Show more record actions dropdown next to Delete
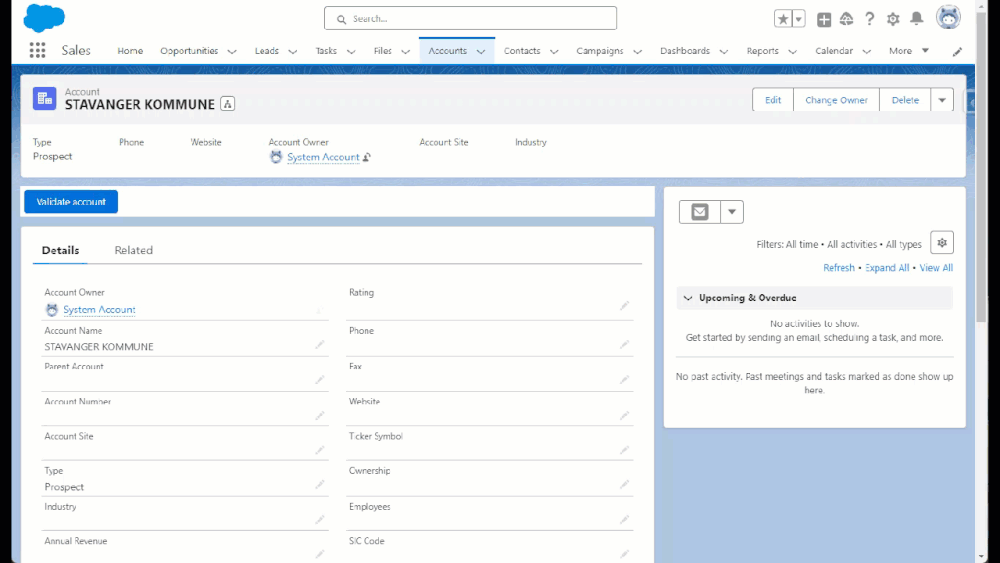This screenshot has height=563, width=1000. [x=942, y=100]
